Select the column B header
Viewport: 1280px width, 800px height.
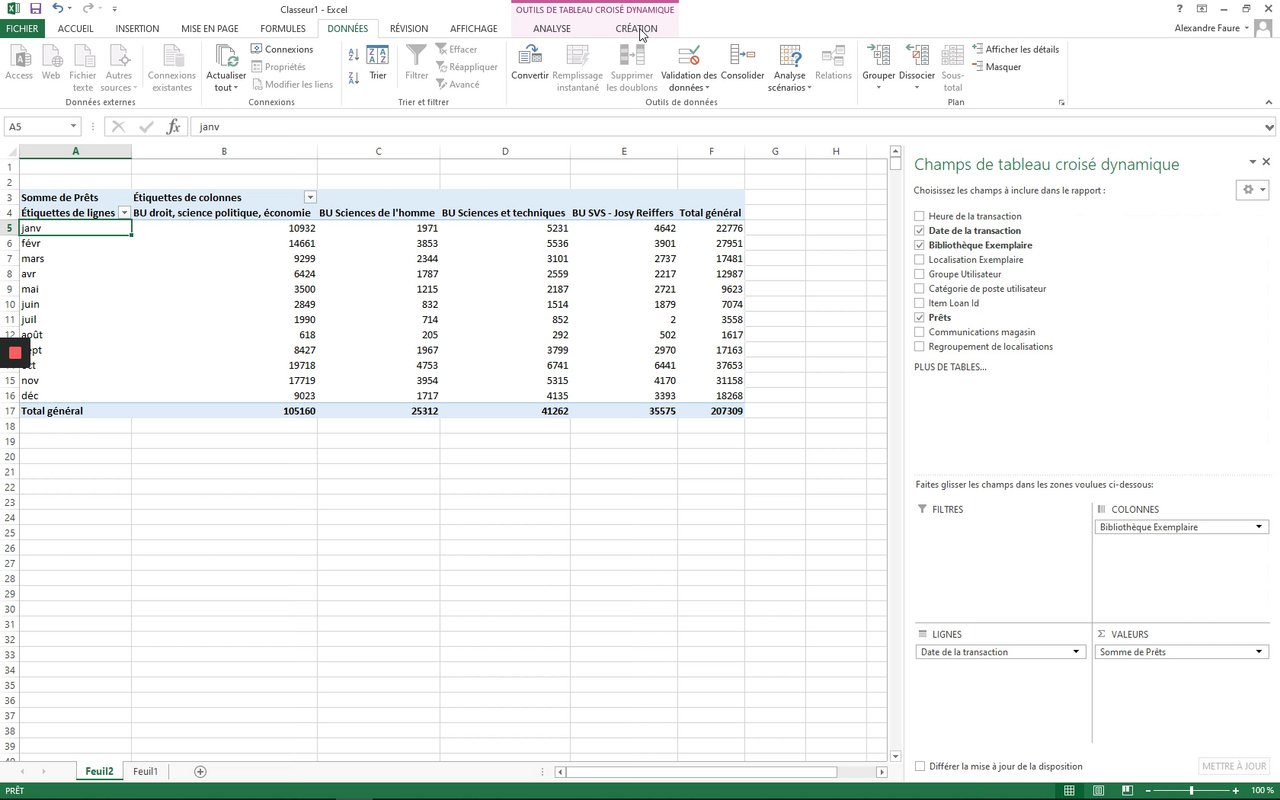click(224, 151)
